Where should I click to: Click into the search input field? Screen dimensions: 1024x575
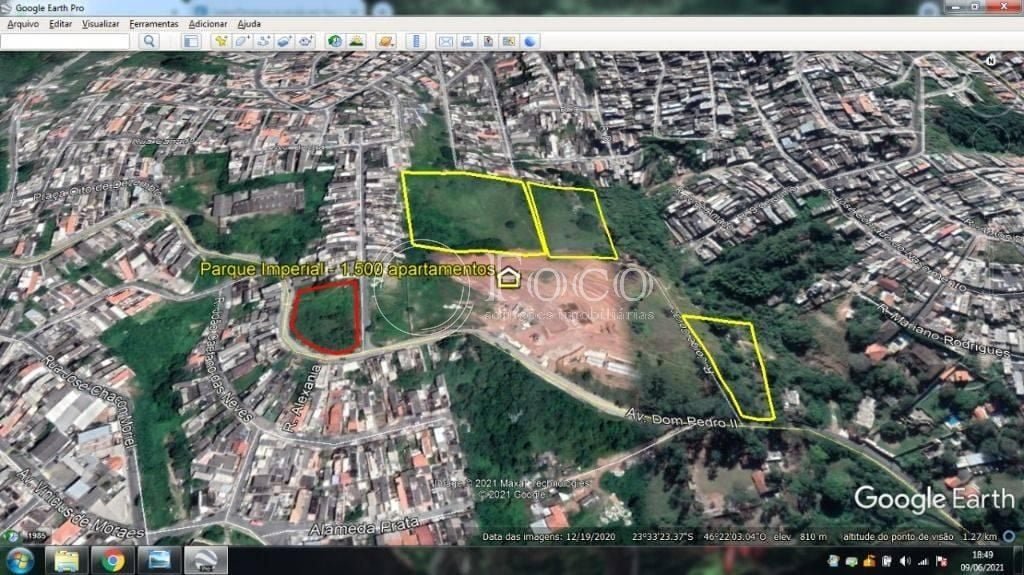tap(65, 41)
